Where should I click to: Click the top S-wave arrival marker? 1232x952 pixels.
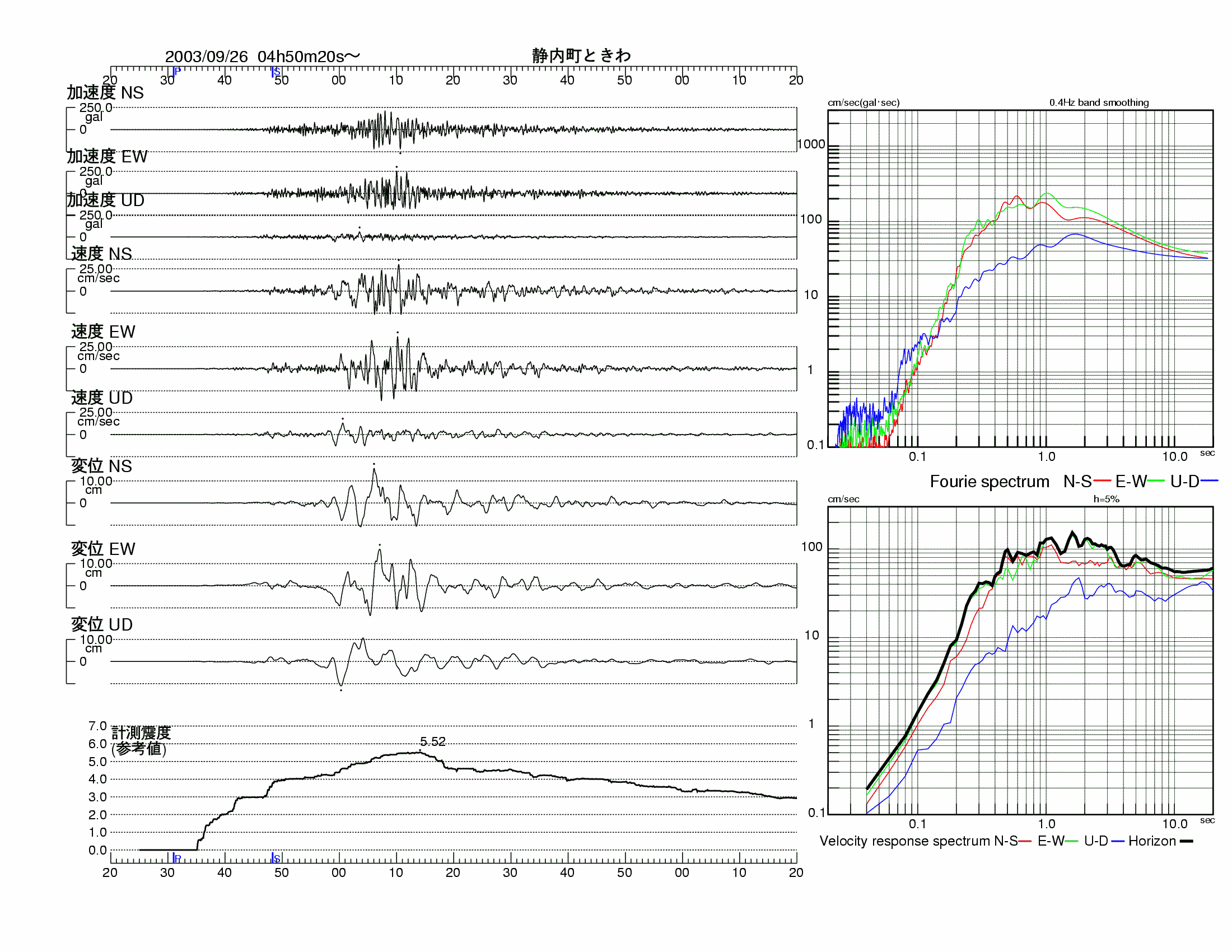[x=276, y=72]
